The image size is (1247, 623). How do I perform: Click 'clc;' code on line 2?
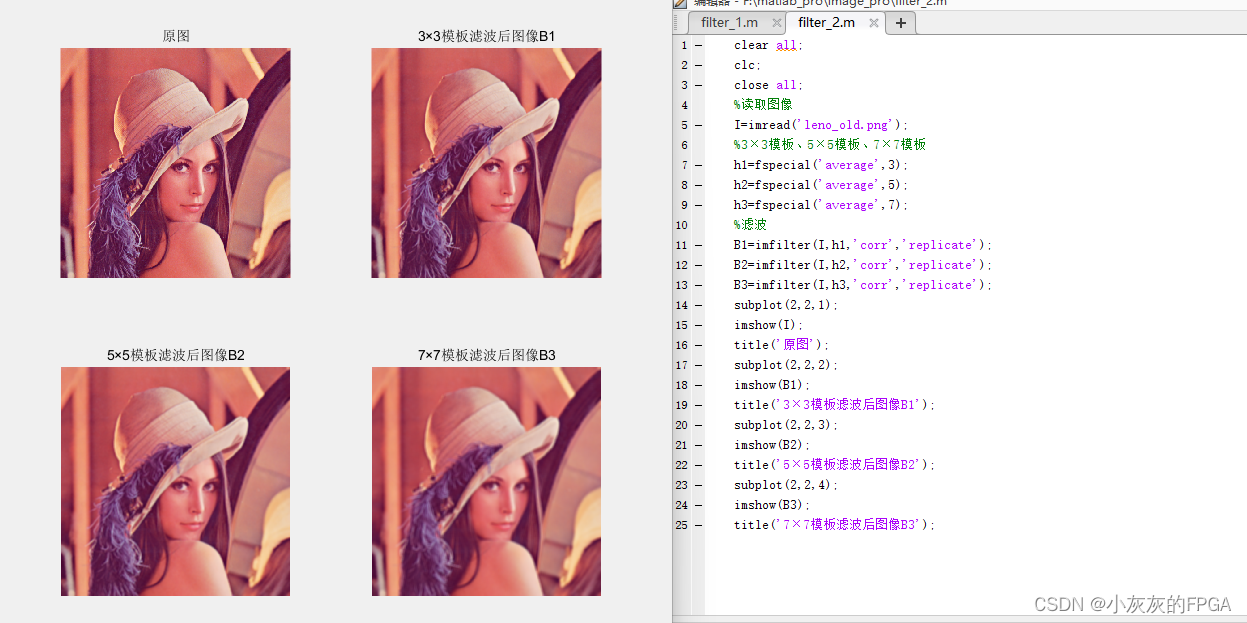(747, 65)
